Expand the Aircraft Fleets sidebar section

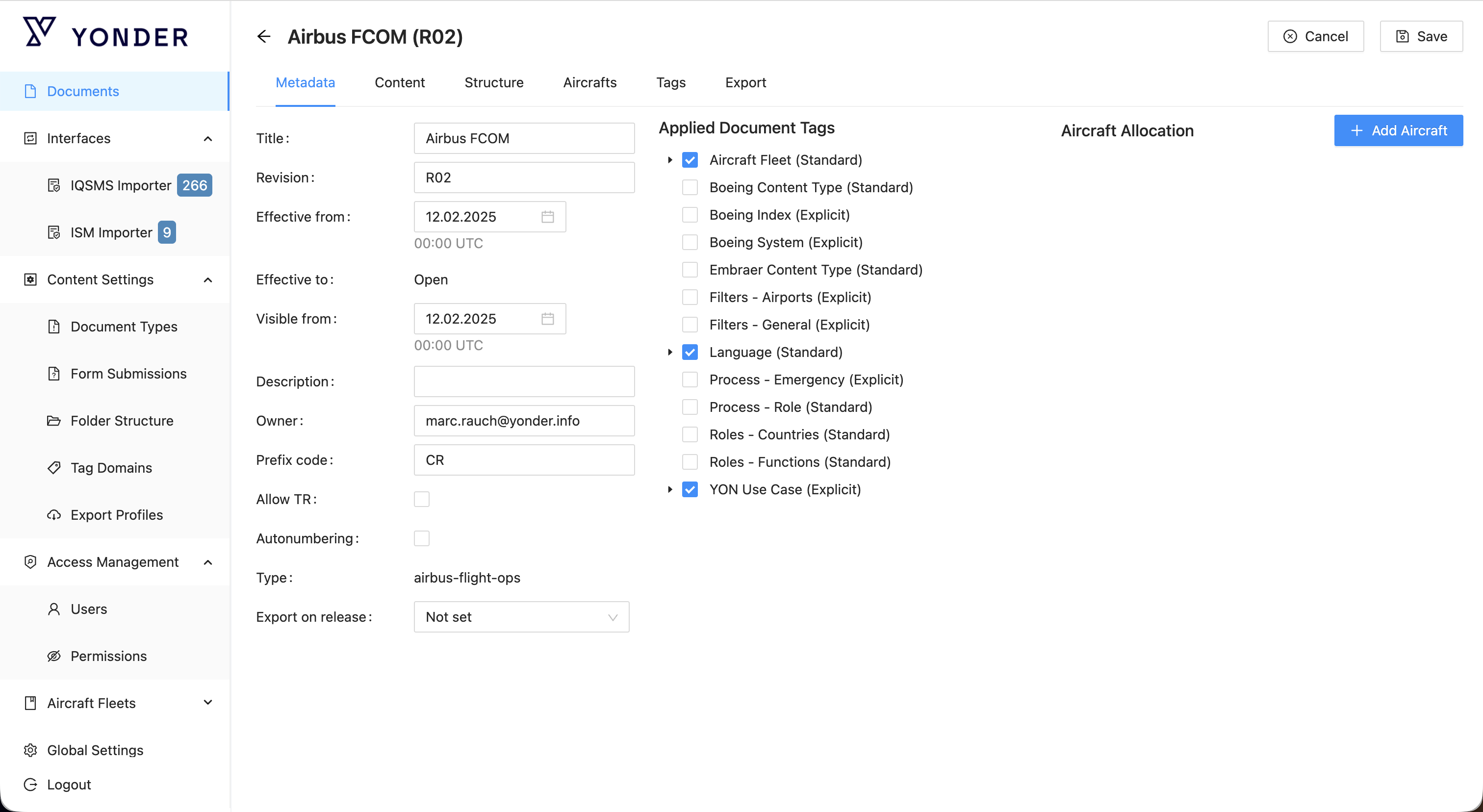(x=208, y=703)
